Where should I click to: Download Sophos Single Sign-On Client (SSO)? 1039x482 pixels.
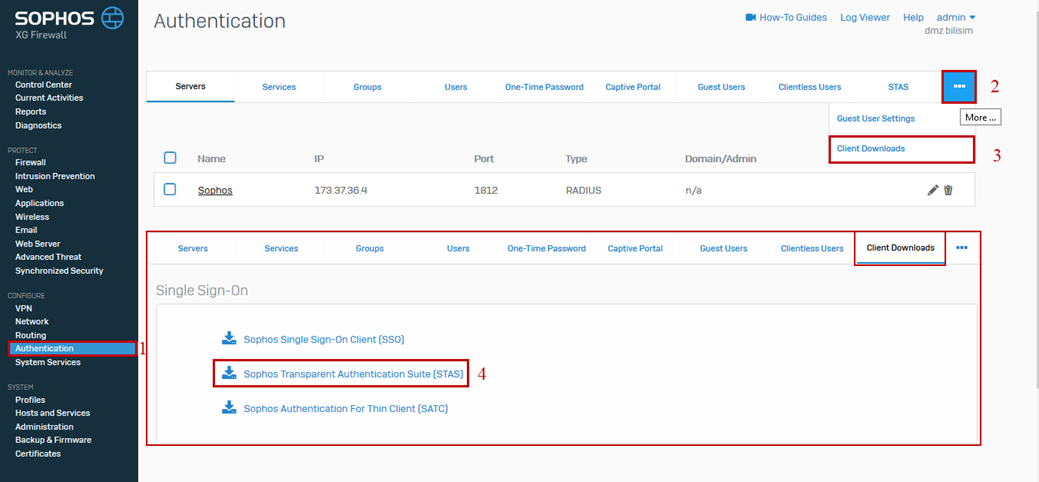point(324,339)
